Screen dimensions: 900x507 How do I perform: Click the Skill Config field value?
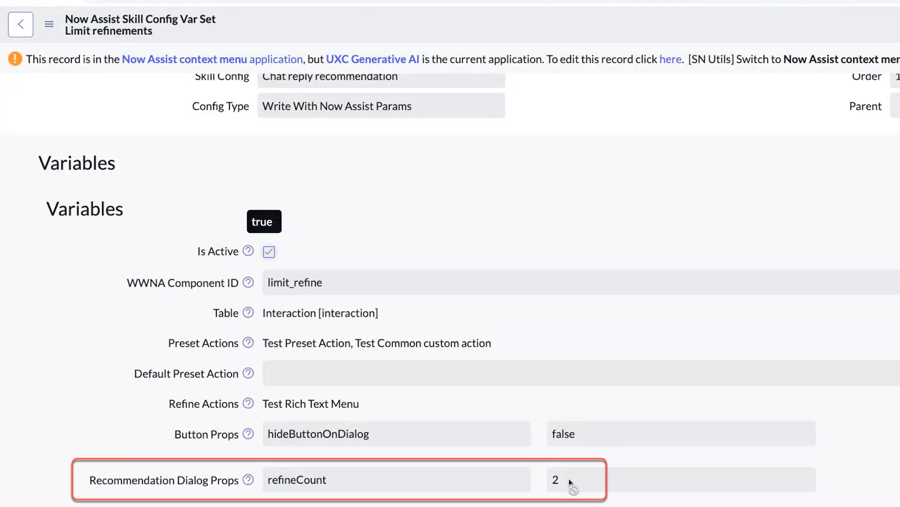(x=381, y=78)
